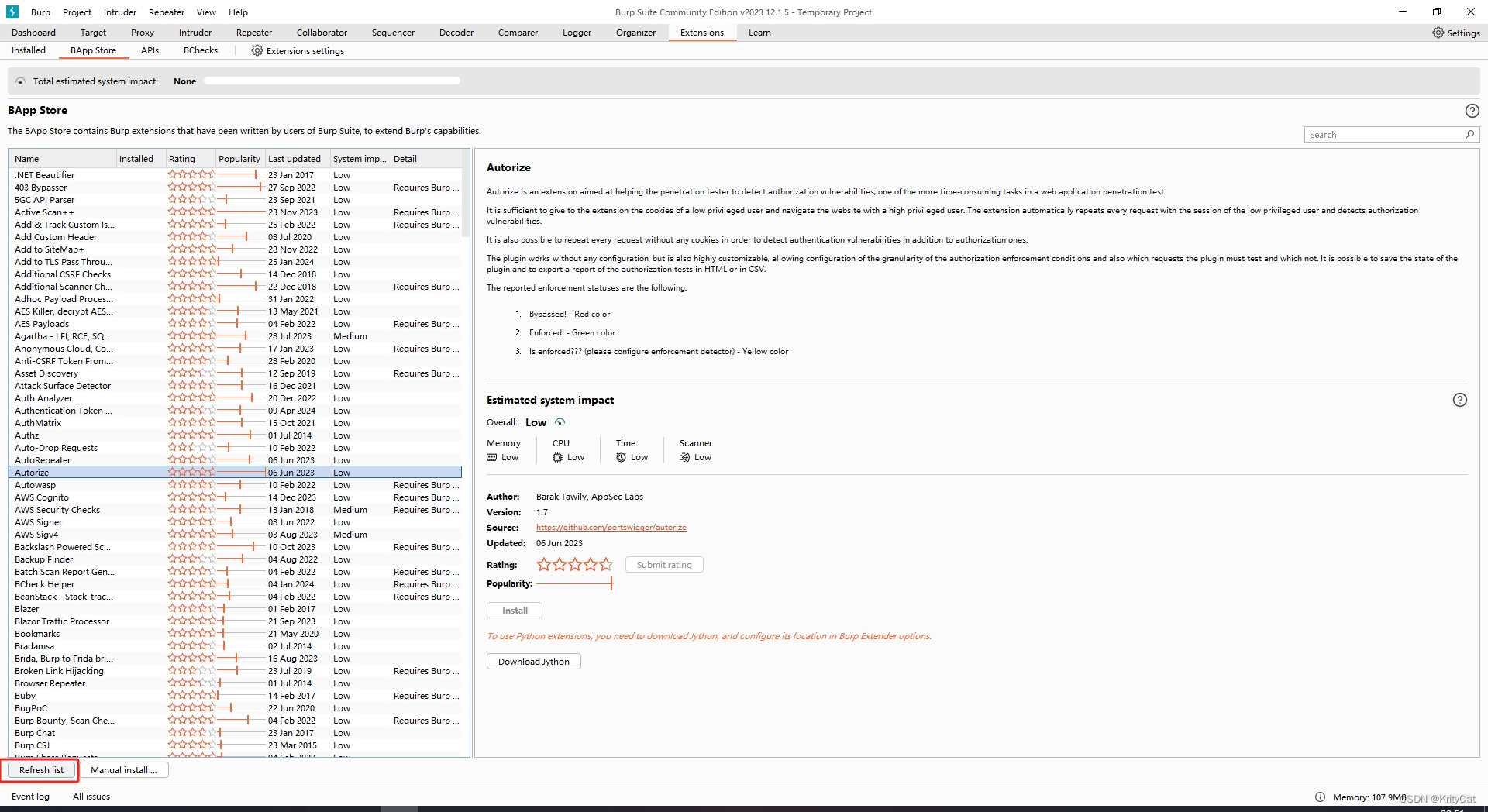Select the AuthMatrix extension row
Viewport: 1488px width, 812px height.
236,423
